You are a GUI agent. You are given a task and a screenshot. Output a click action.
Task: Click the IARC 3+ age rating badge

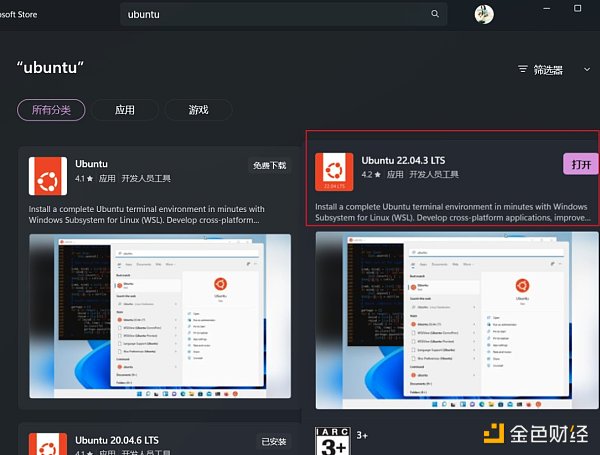(x=332, y=441)
